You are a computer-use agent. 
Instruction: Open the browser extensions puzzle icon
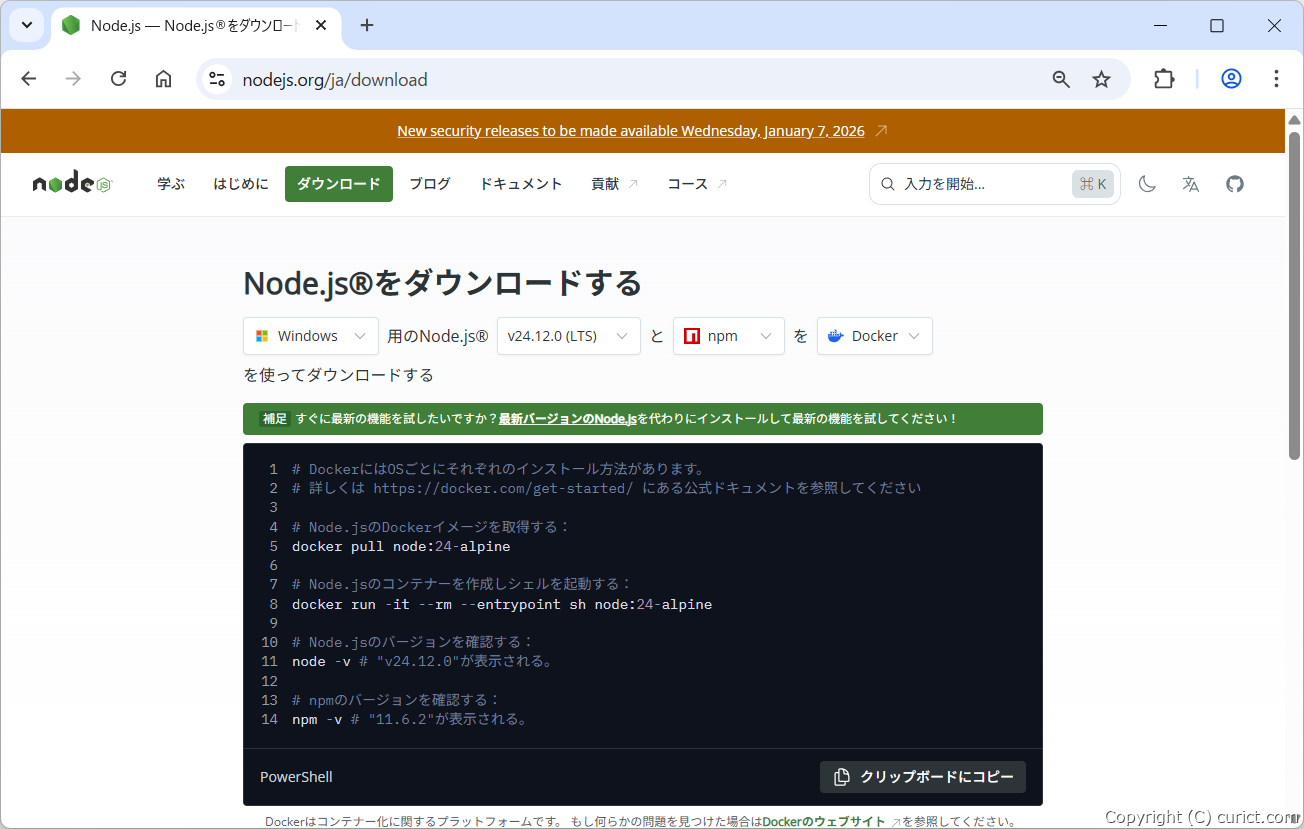point(1164,78)
